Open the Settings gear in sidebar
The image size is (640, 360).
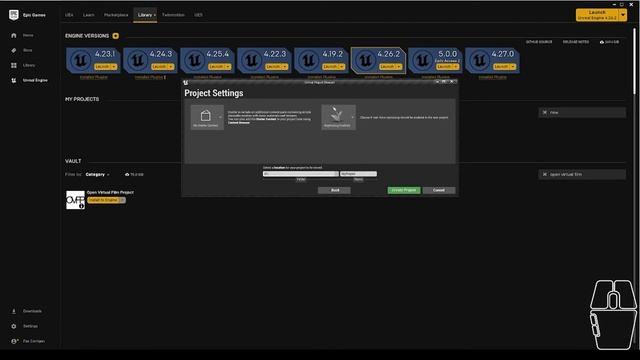click(14, 326)
